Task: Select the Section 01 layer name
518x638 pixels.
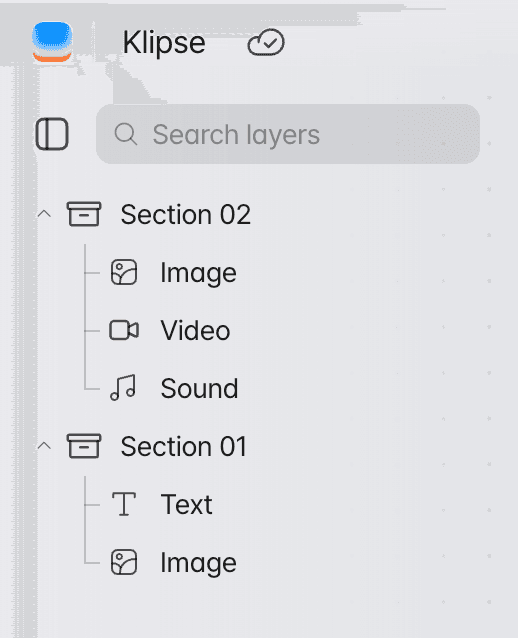Action: pos(184,446)
